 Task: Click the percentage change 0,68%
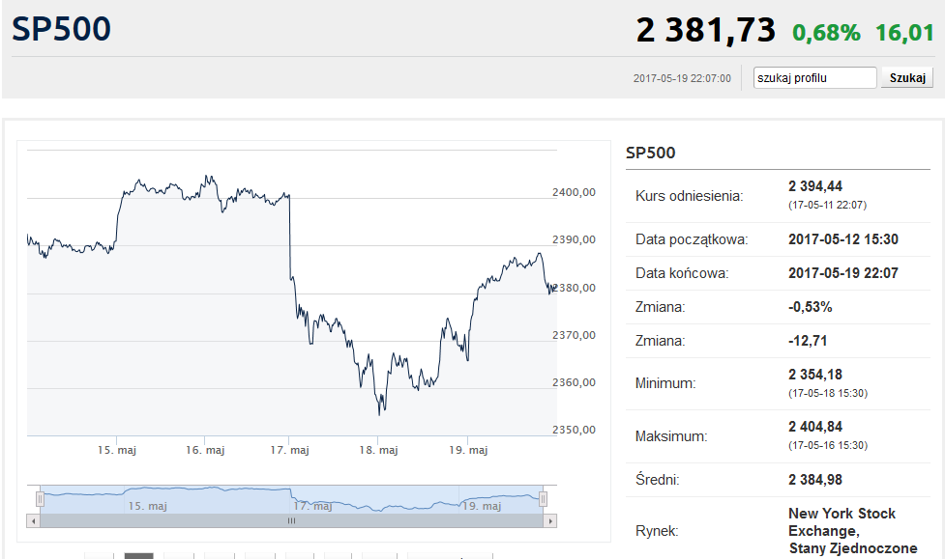[x=826, y=33]
